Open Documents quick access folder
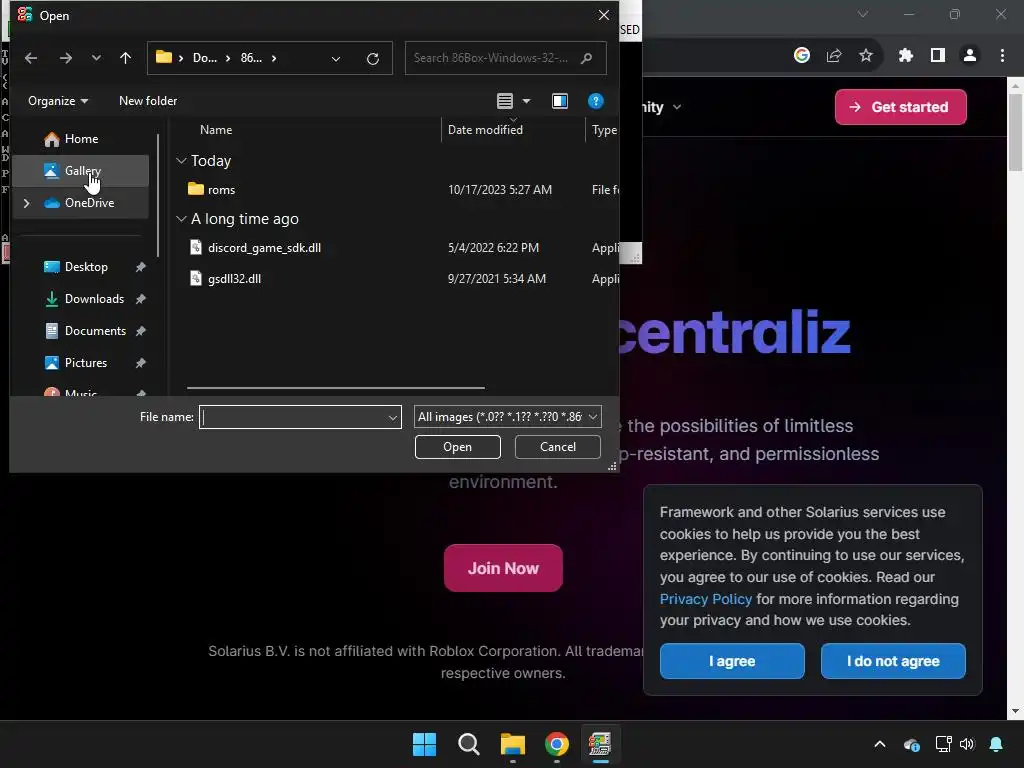Image resolution: width=1024 pixels, height=768 pixels. click(95, 330)
